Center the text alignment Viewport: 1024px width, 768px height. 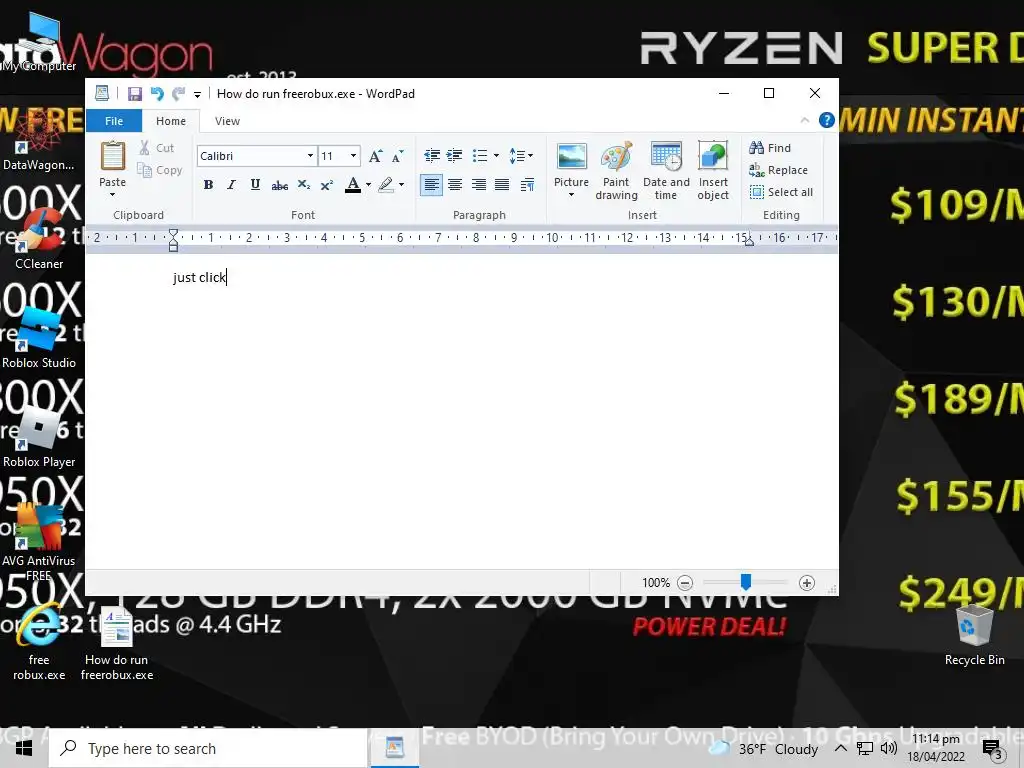455,185
